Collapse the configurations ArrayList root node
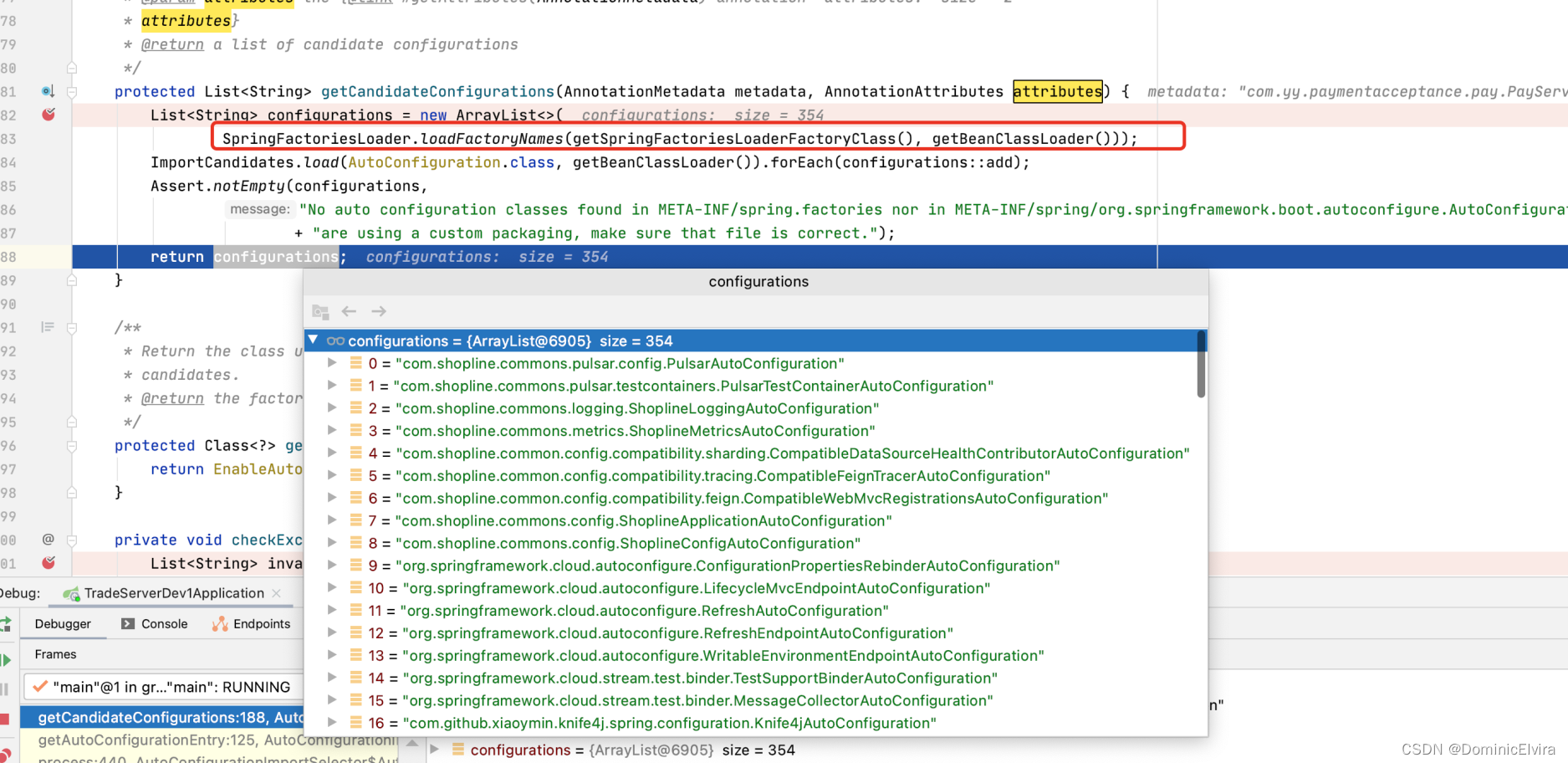 314,341
